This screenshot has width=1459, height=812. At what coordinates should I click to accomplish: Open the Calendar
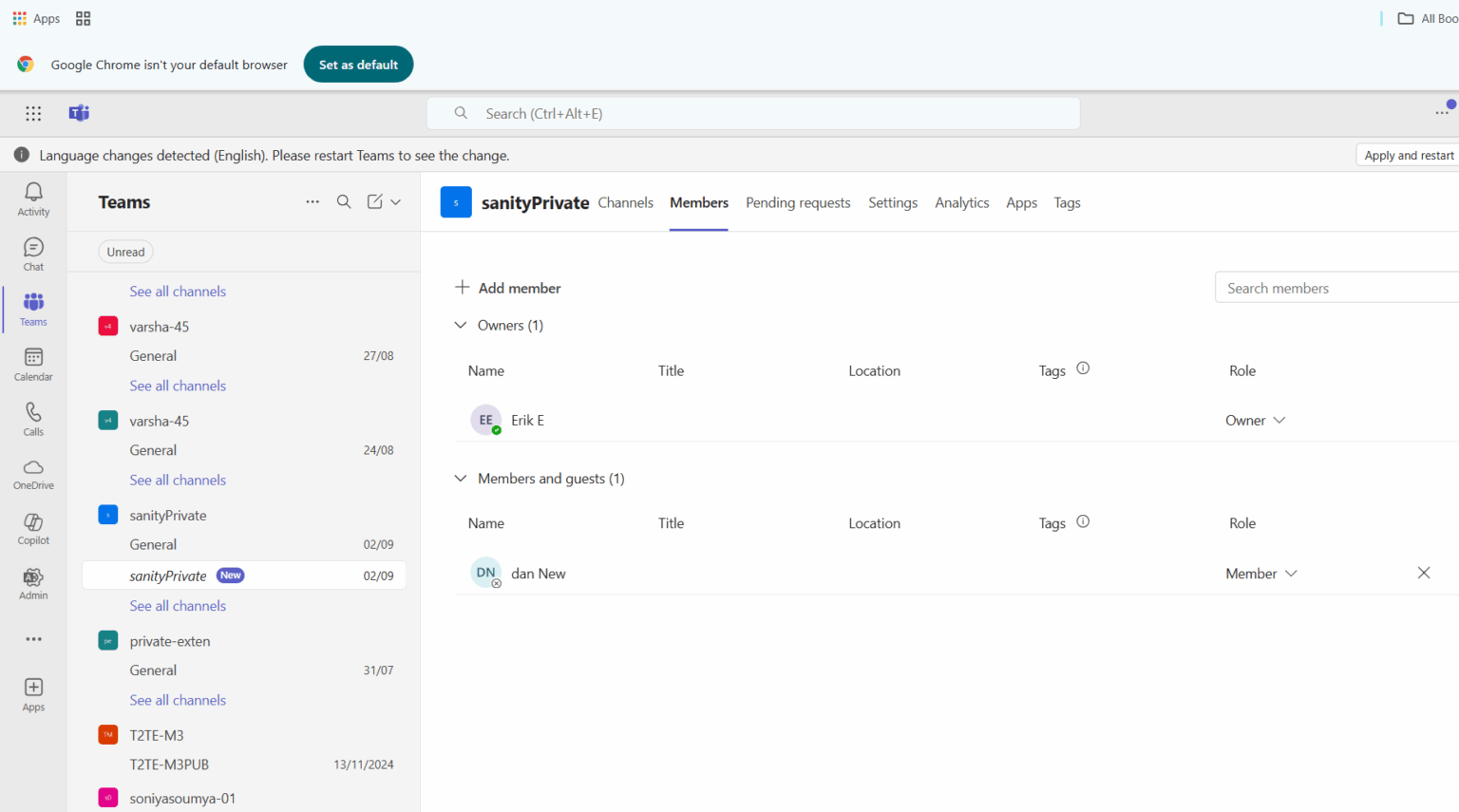[x=33, y=363]
